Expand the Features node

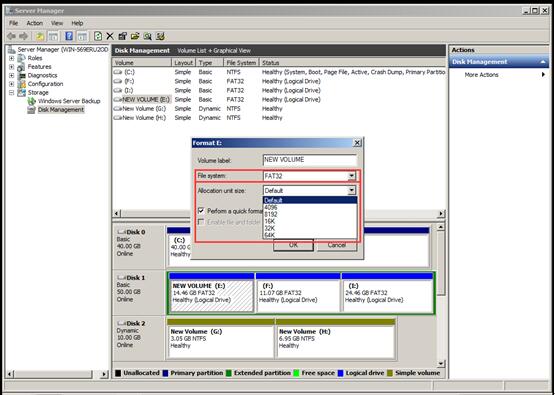pyautogui.click(x=12, y=67)
